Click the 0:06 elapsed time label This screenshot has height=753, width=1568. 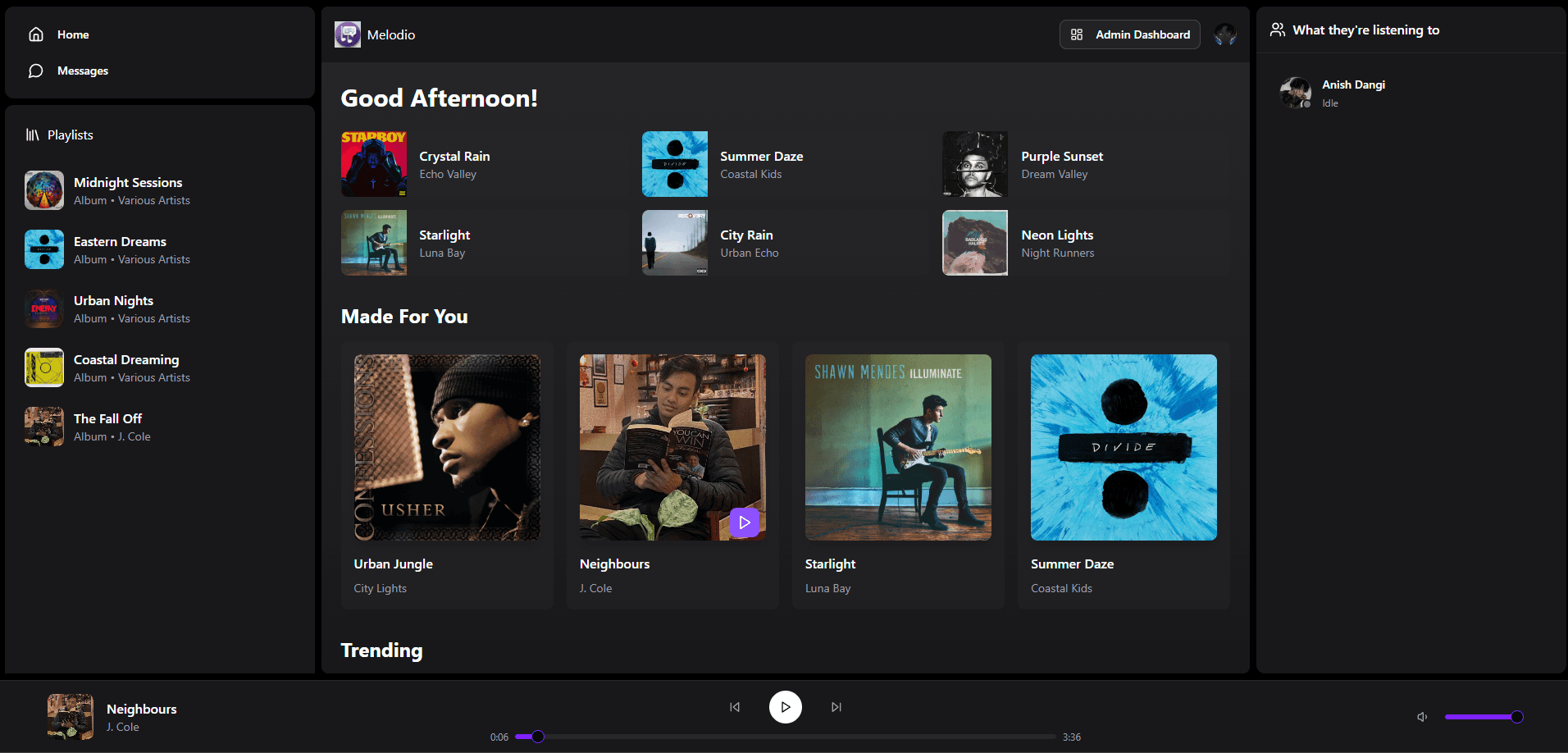coord(499,737)
